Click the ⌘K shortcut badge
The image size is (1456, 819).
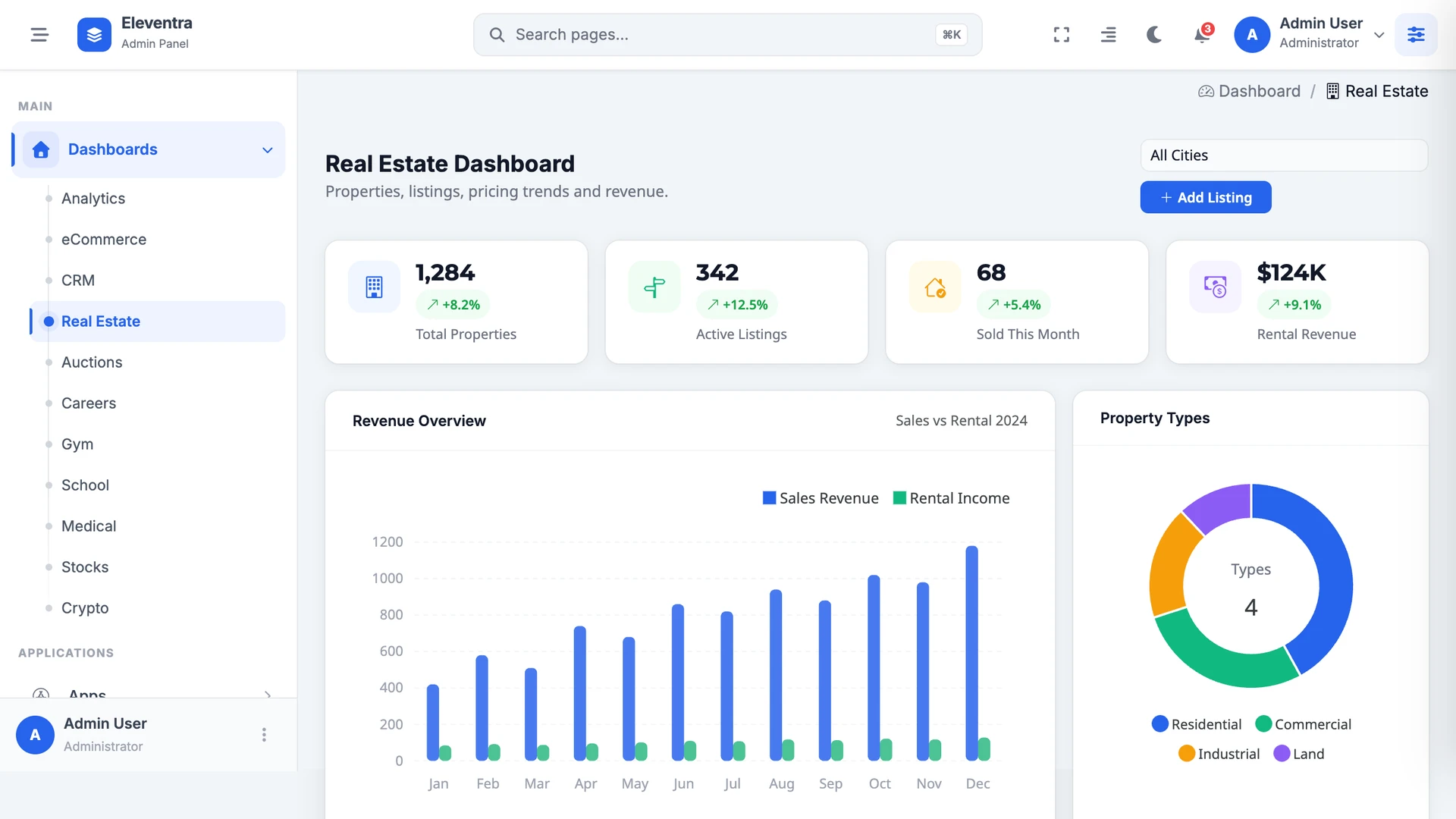pos(951,35)
